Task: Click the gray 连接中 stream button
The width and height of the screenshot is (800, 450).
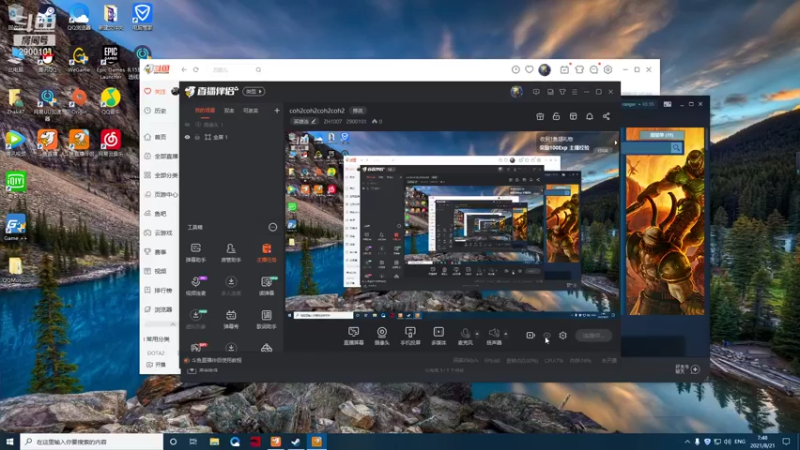Action: pyautogui.click(x=593, y=335)
